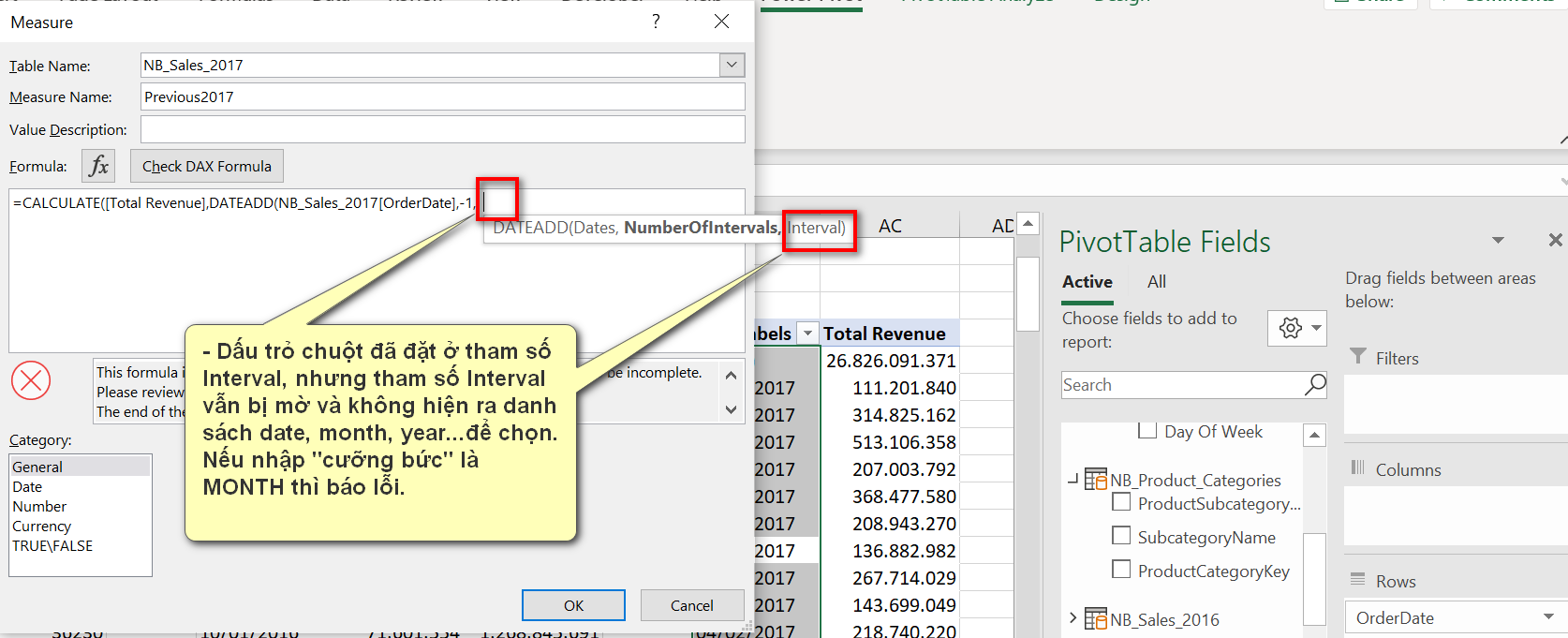Image resolution: width=1568 pixels, height=638 pixels.
Task: Tick the ProductCategoryKey field checkbox
Action: 1121,570
